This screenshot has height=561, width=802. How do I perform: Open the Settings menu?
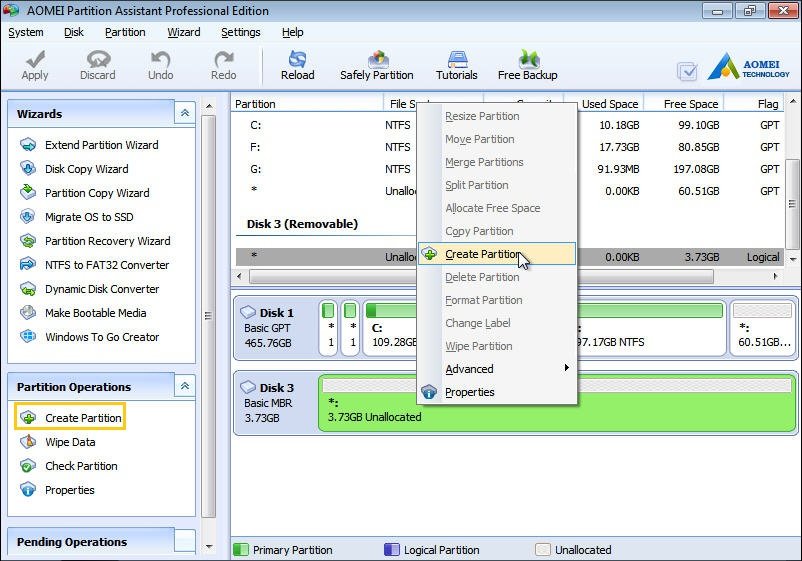240,32
